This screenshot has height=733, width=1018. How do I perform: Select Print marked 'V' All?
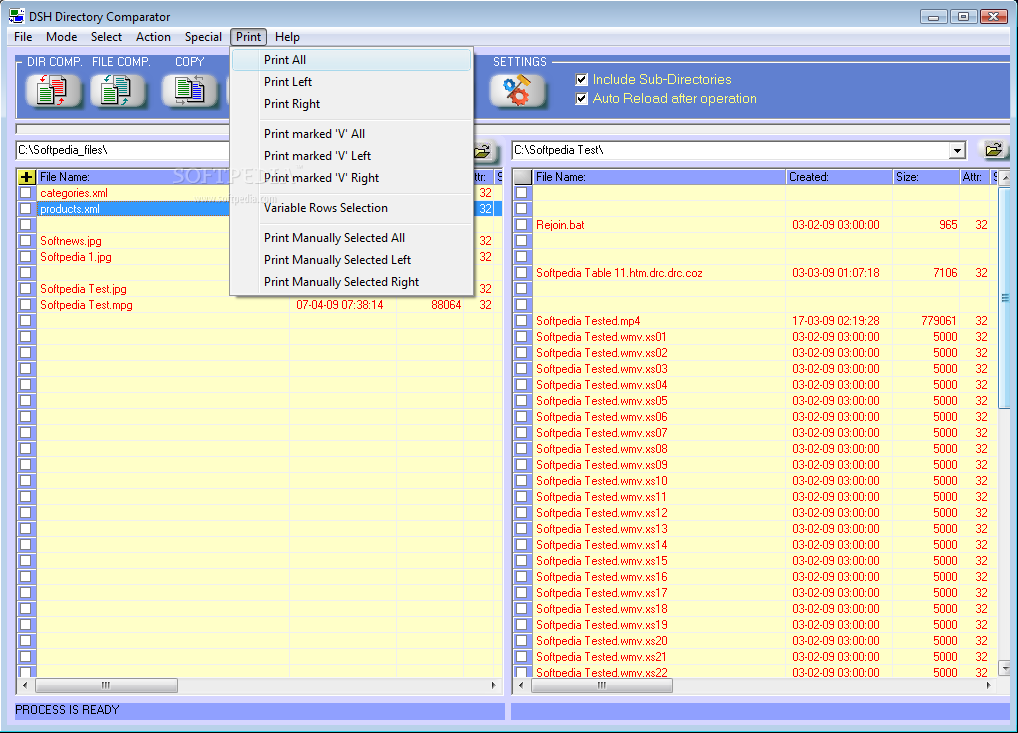click(x=351, y=134)
